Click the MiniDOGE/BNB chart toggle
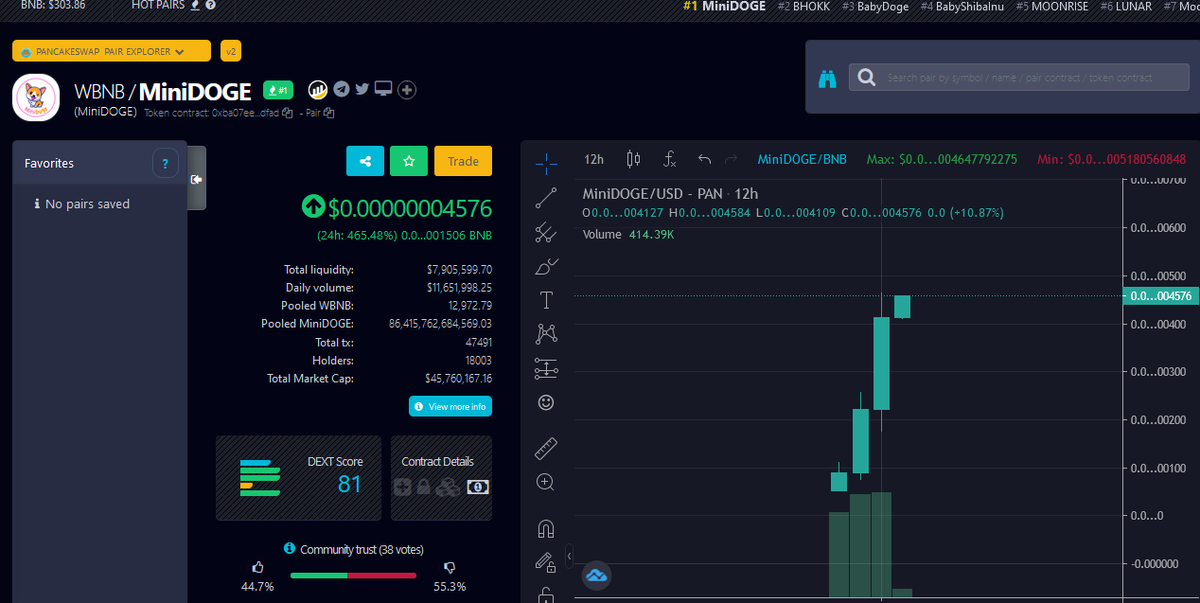This screenshot has width=1200, height=603. click(x=802, y=159)
